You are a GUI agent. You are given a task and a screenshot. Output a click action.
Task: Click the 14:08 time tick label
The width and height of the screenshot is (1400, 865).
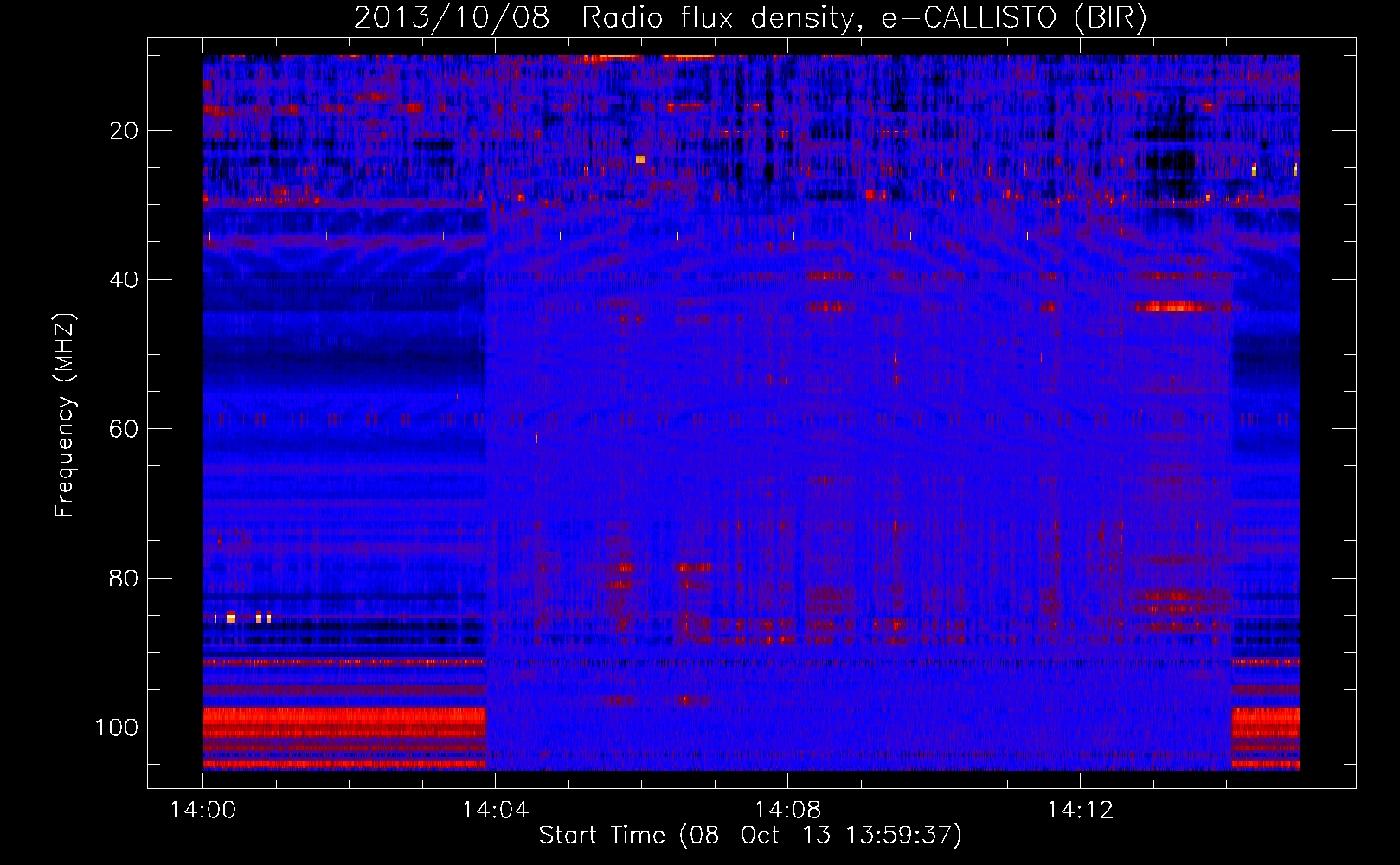(x=787, y=811)
